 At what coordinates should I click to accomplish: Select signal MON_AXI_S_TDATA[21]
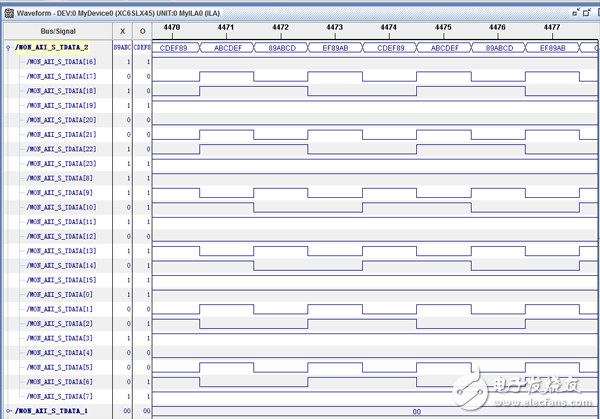coord(61,134)
